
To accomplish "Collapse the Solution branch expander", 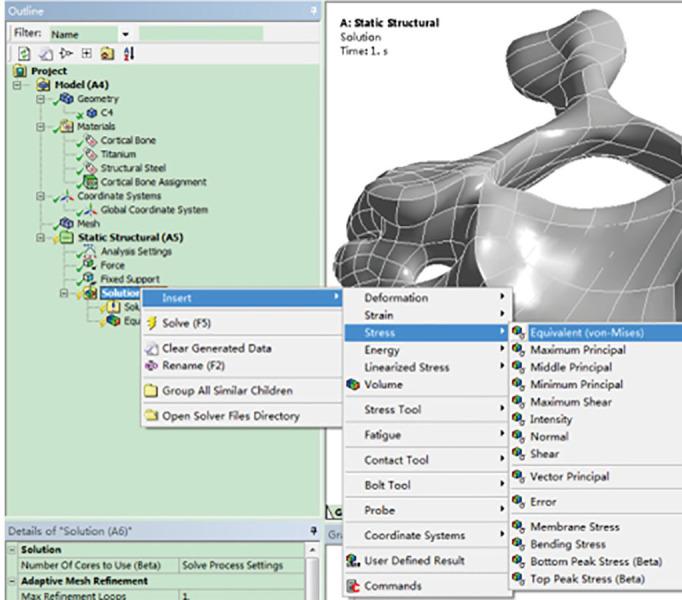I will [64, 293].
